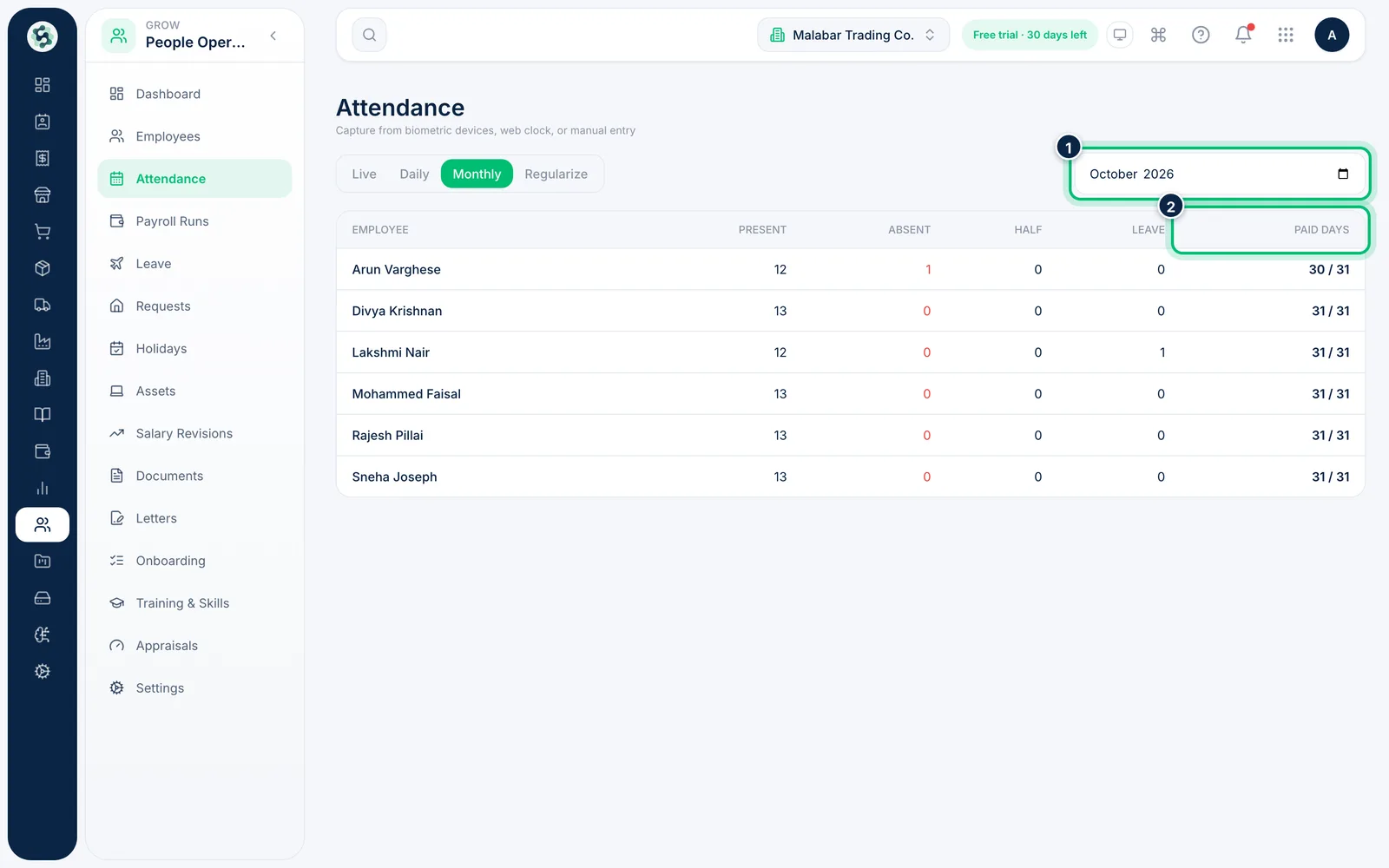Open the bar chart reports icon
Screen dimensions: 1389x868
42,488
